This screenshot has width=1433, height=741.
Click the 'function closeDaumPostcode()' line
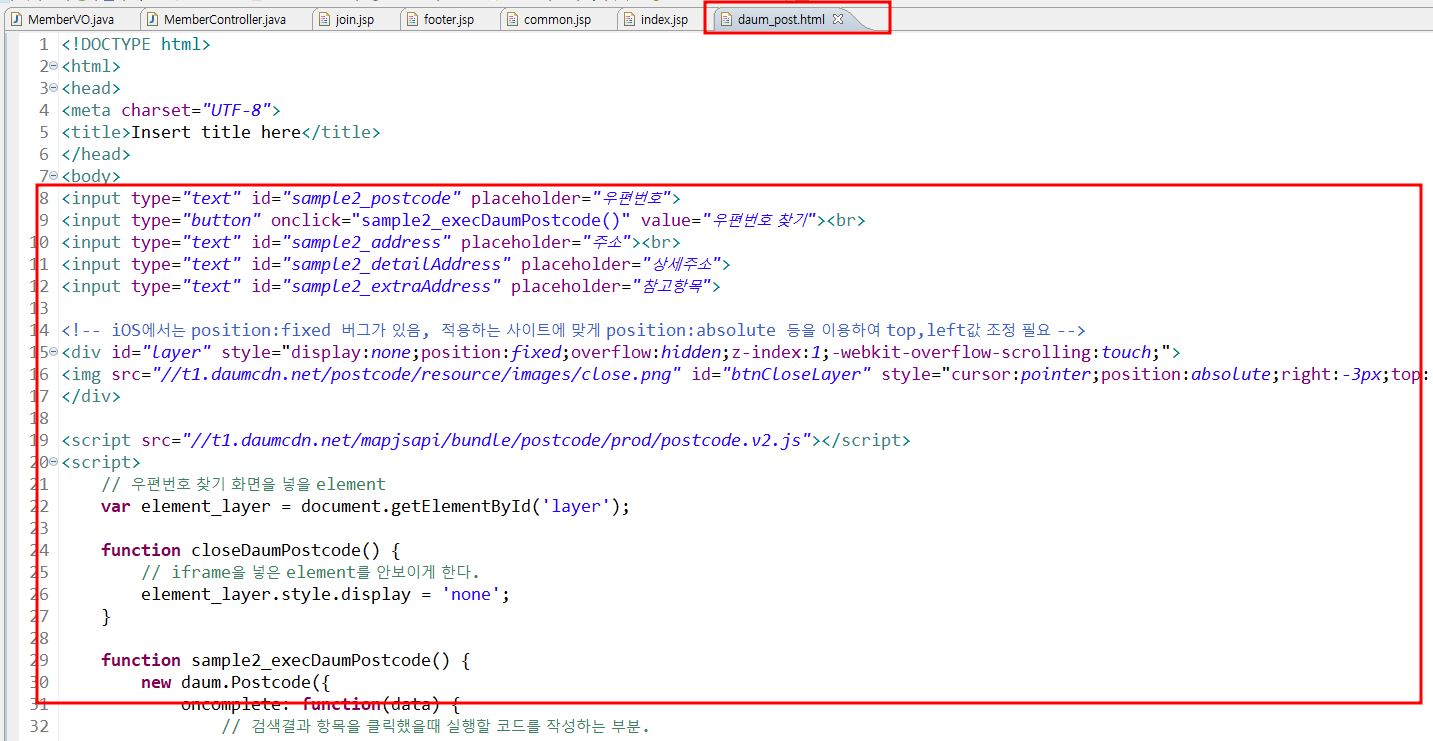coord(251,550)
